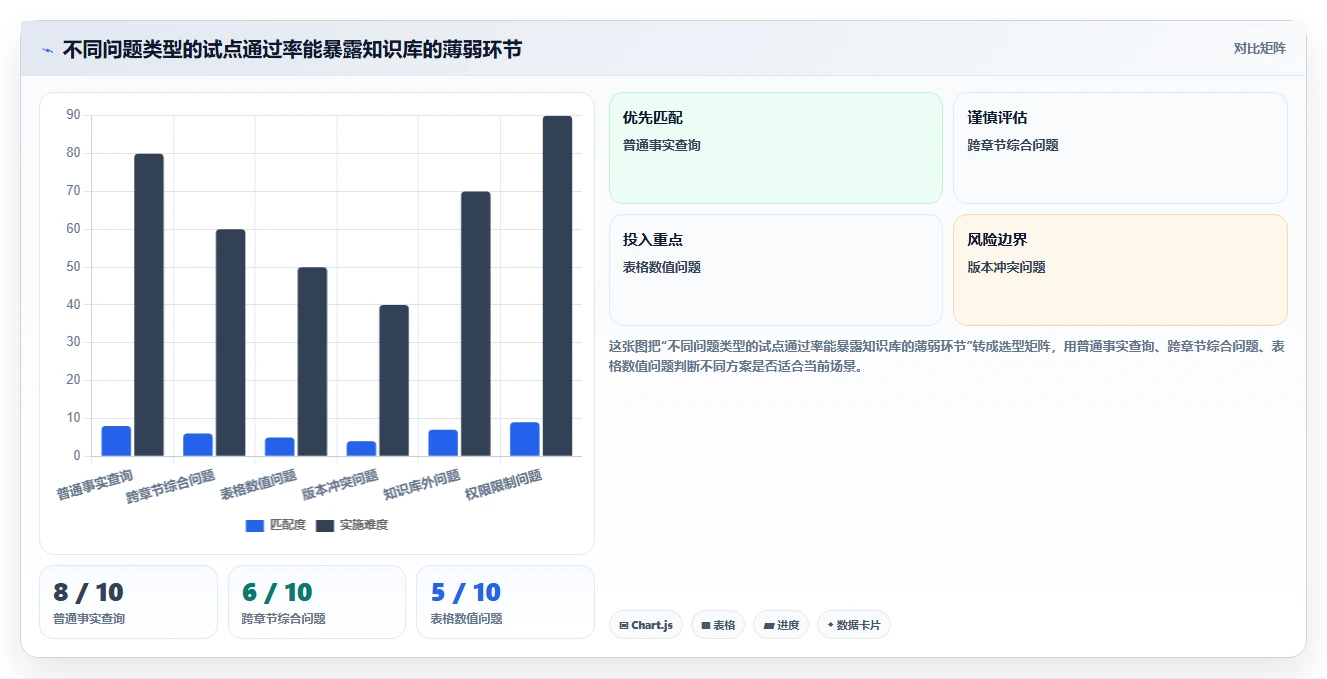Click the 普通事实查询 x-axis label
1327x679 pixels.
(x=95, y=485)
